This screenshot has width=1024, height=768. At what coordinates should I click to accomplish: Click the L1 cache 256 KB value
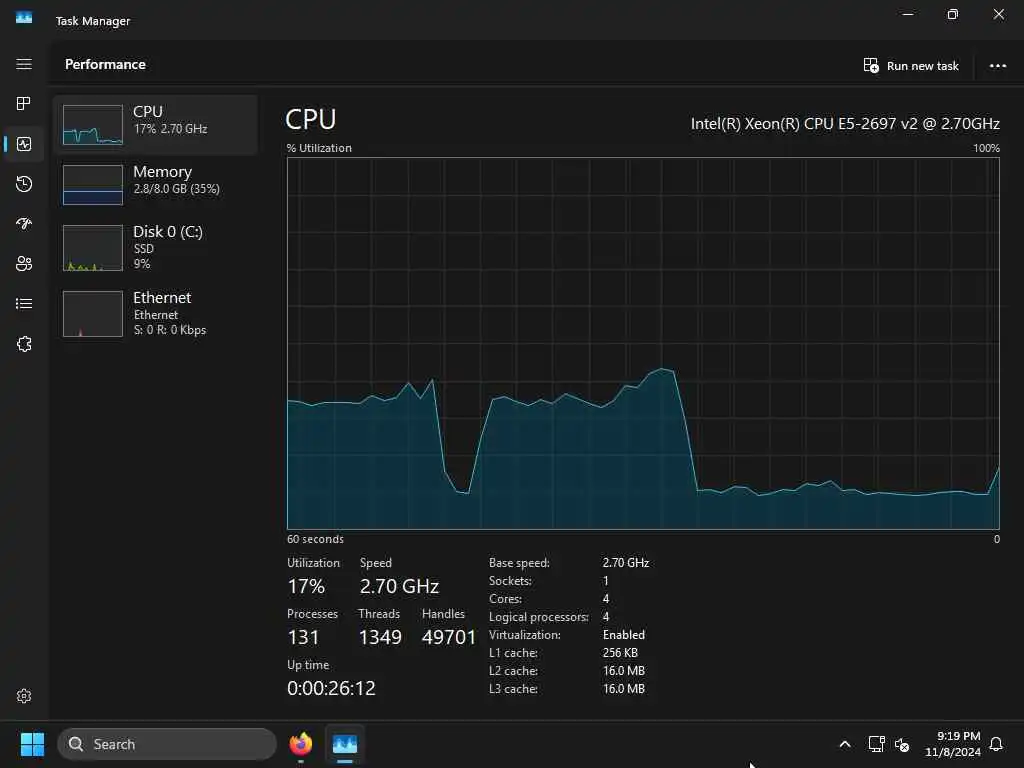click(x=620, y=652)
